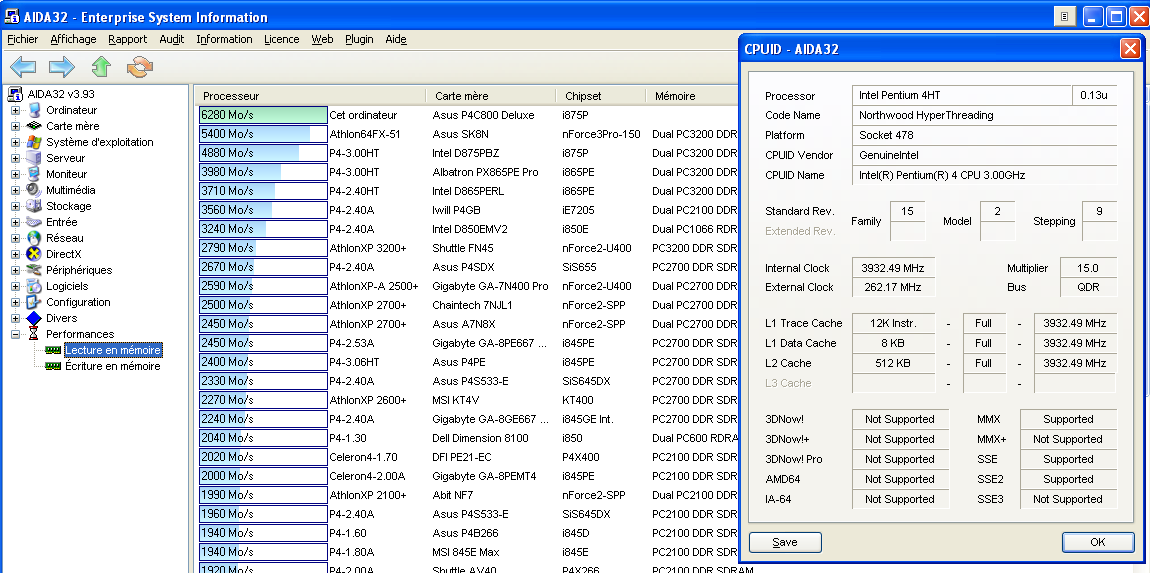Screen dimensions: 1150x573
Task: Click the small document button in title bar
Action: [1064, 17]
